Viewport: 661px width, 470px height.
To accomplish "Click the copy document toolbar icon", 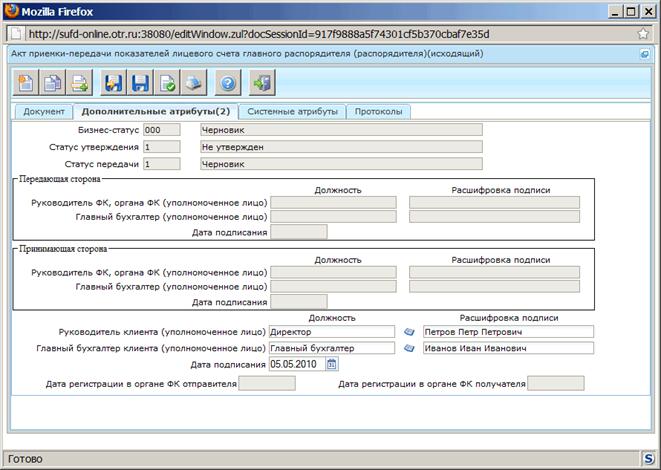I will (52, 83).
